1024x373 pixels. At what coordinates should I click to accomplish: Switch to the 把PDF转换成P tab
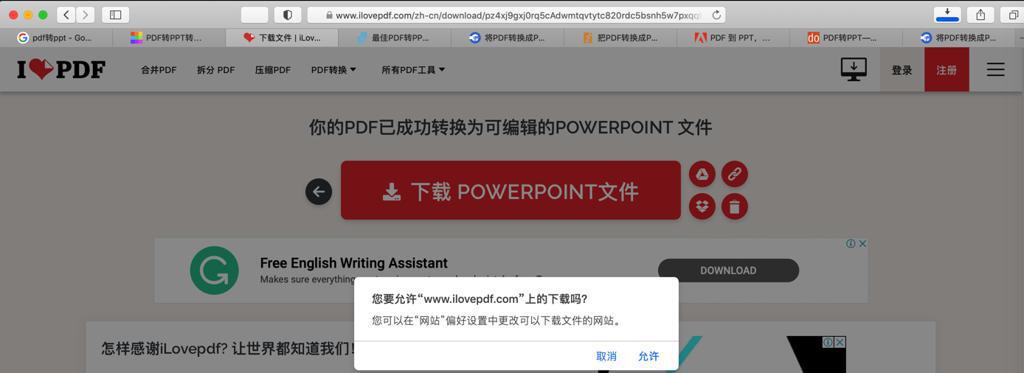[x=620, y=38]
